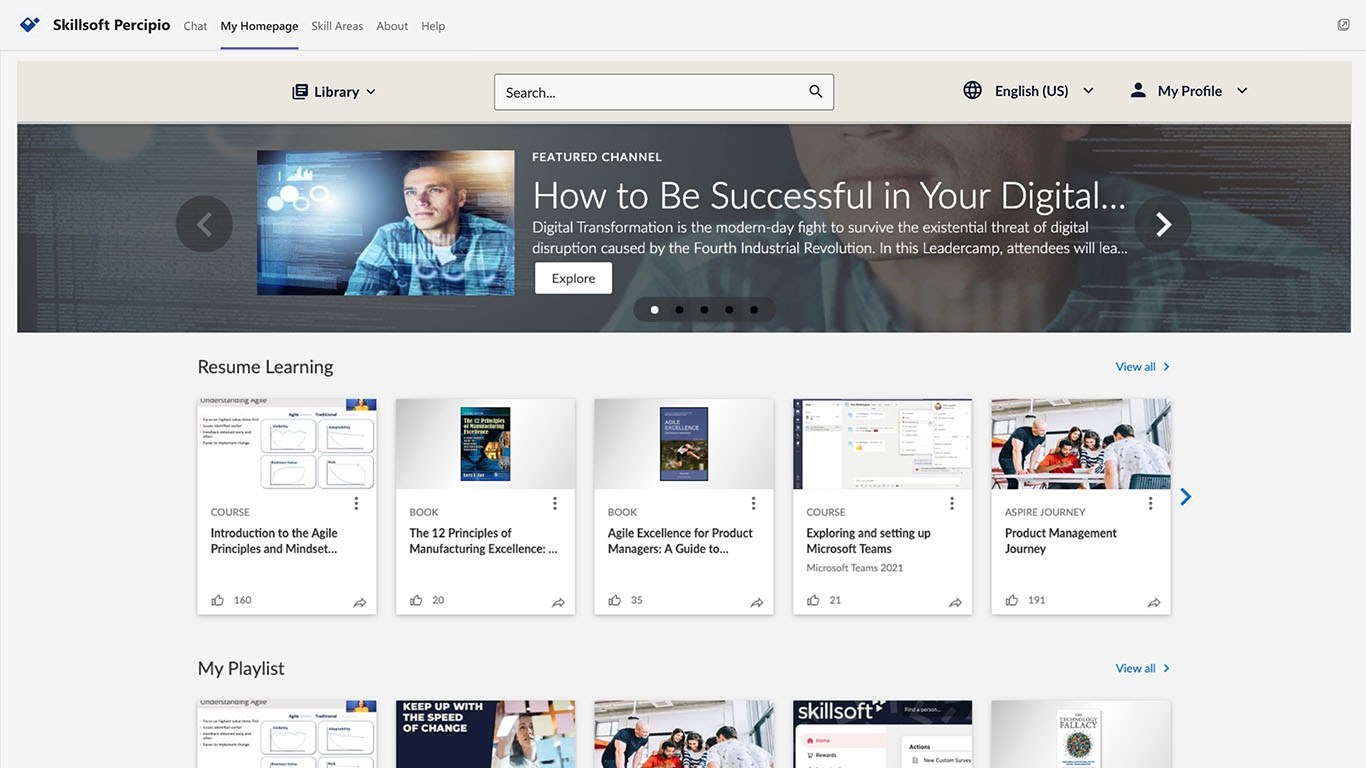Go to previous banner slide arrow

pos(204,224)
